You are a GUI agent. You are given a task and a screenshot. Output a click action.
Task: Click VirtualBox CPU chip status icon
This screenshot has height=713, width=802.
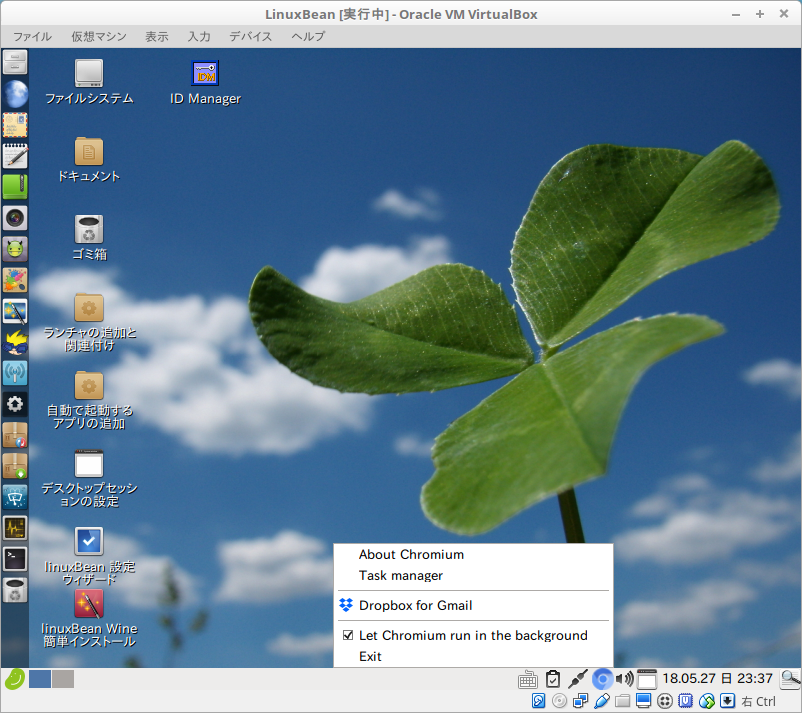coord(685,701)
